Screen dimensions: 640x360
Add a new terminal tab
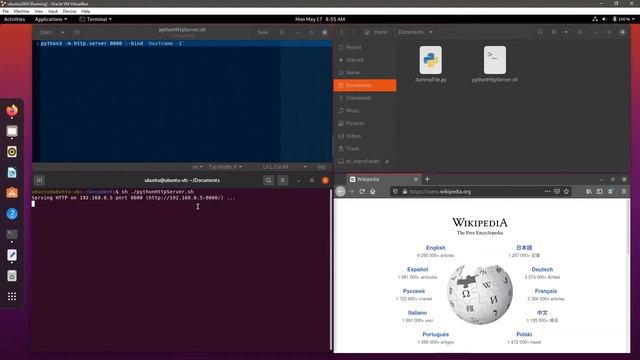coord(39,180)
